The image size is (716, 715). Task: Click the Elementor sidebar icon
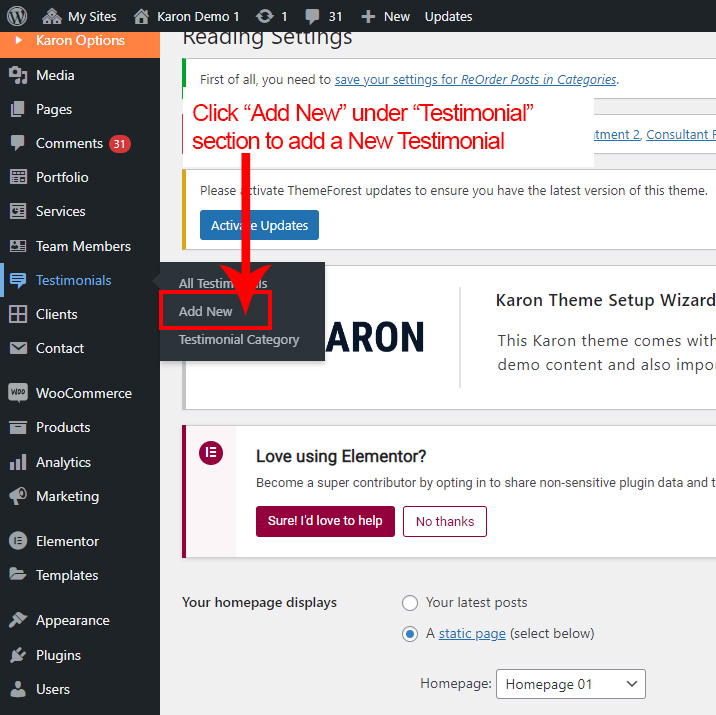[18, 541]
